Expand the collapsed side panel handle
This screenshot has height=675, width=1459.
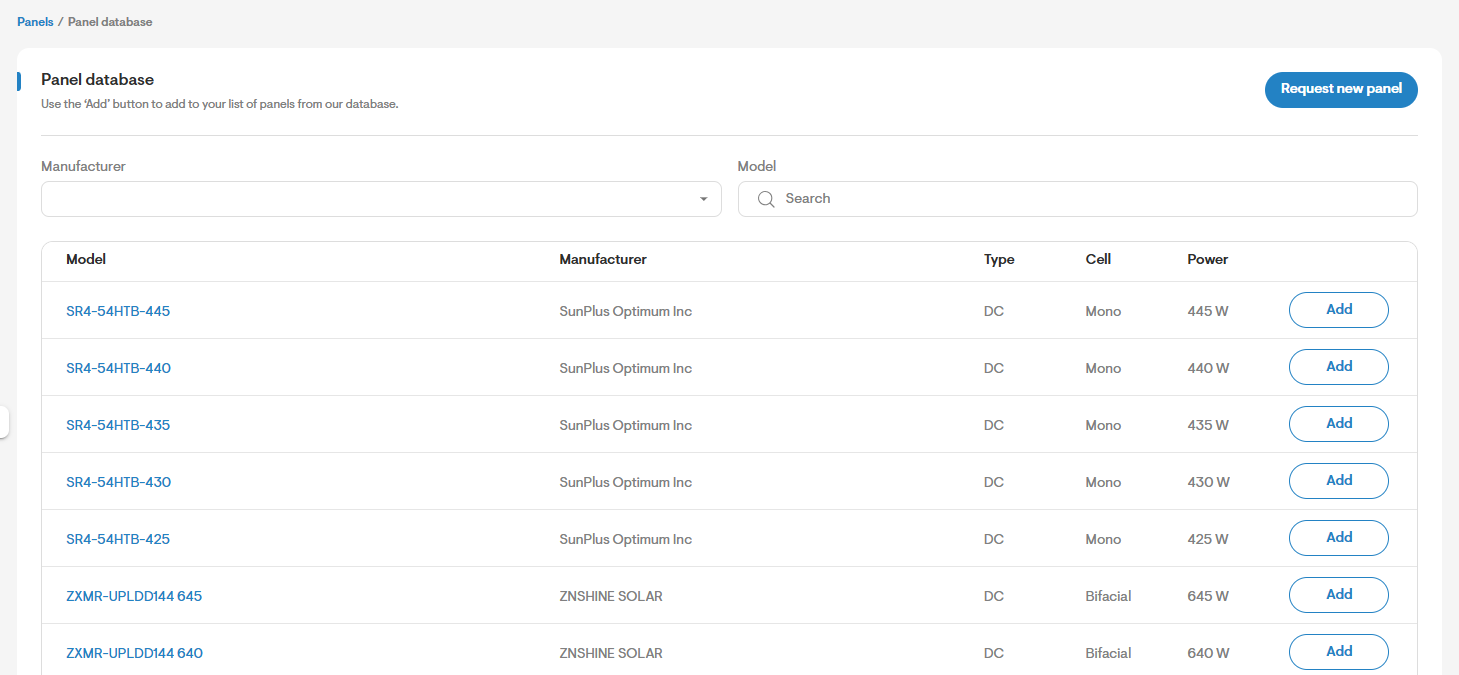[x=4, y=422]
